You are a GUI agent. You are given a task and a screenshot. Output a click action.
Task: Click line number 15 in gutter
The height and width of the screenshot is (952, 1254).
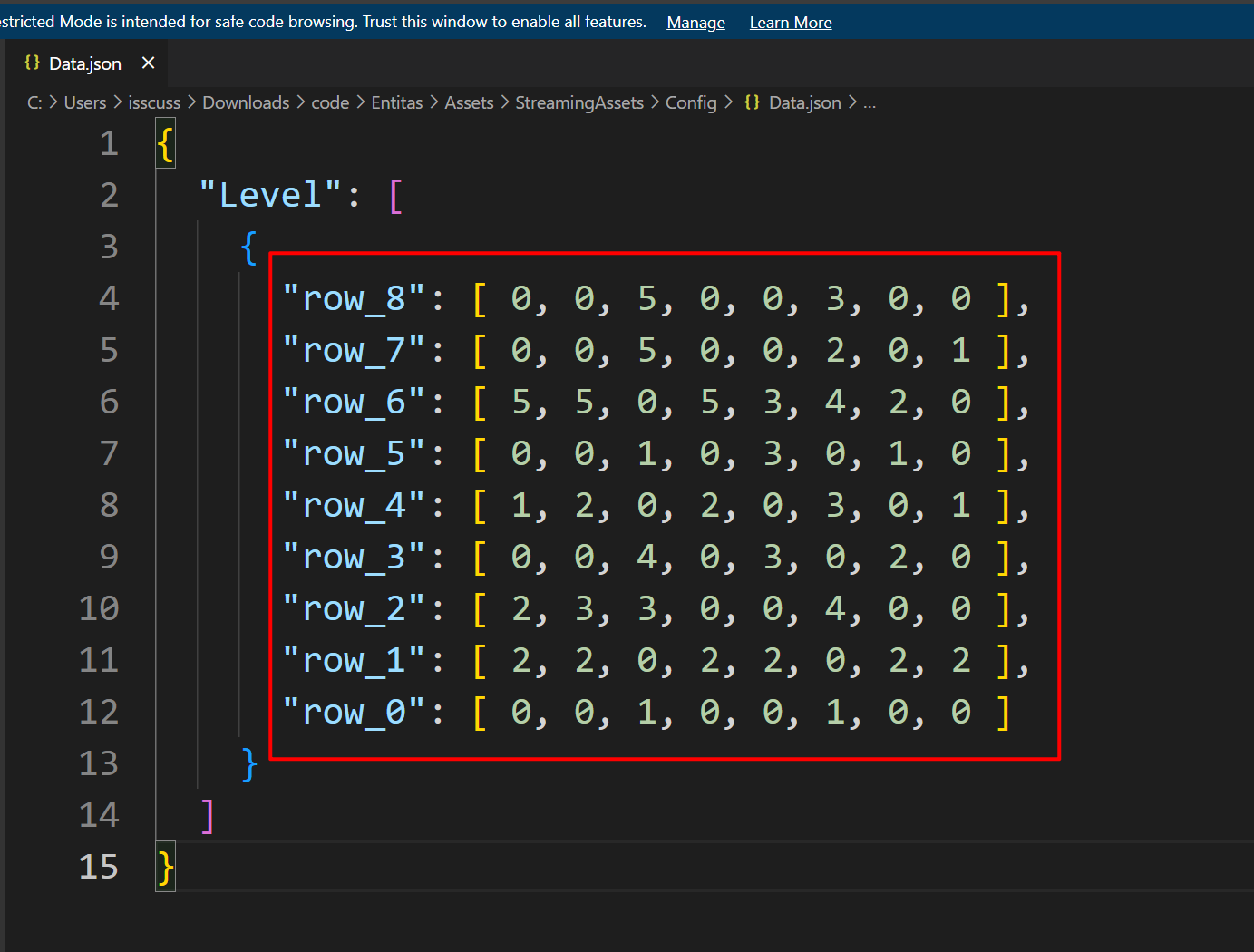(99, 867)
